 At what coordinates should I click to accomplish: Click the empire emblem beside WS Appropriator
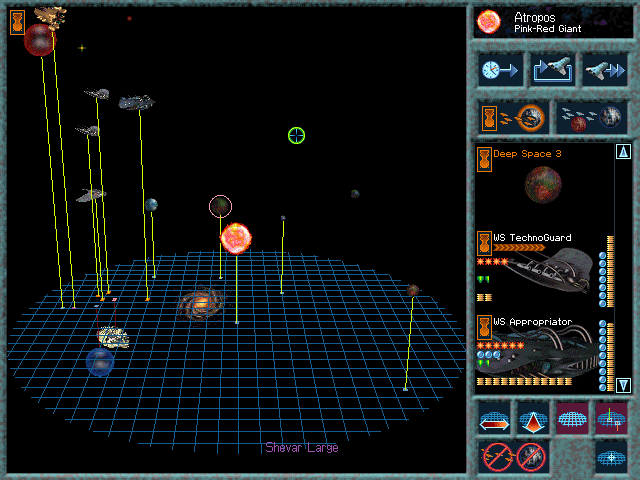(484, 328)
